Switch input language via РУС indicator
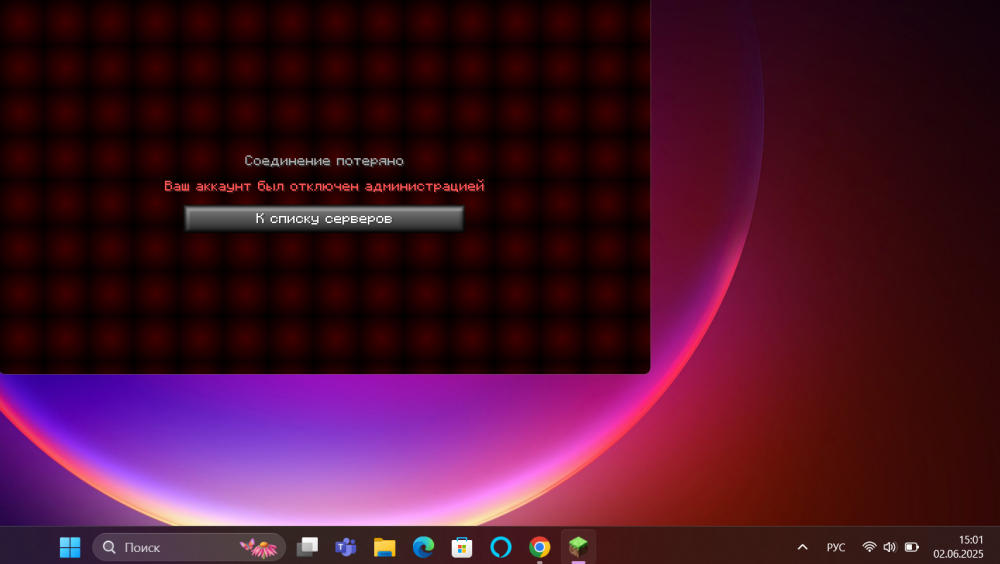This screenshot has width=1000, height=564. pos(835,547)
